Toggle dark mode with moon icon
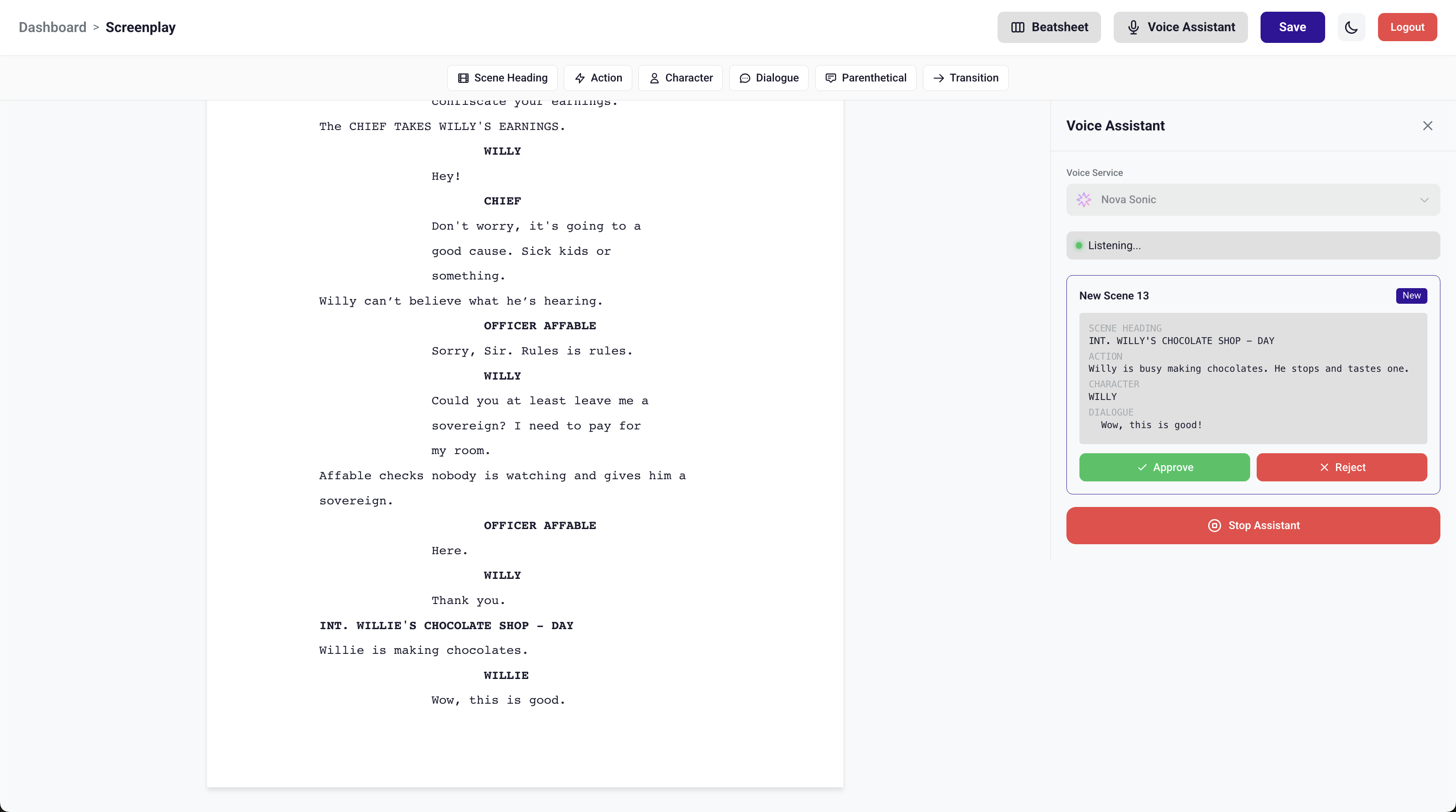The width and height of the screenshot is (1456, 812). (1351, 27)
